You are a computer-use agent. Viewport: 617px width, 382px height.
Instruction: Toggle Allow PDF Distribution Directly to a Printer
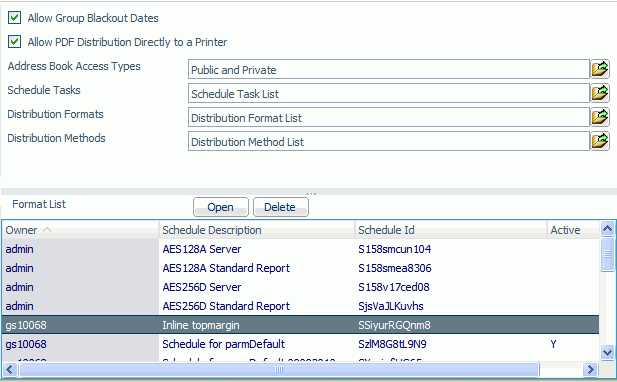coord(15,42)
